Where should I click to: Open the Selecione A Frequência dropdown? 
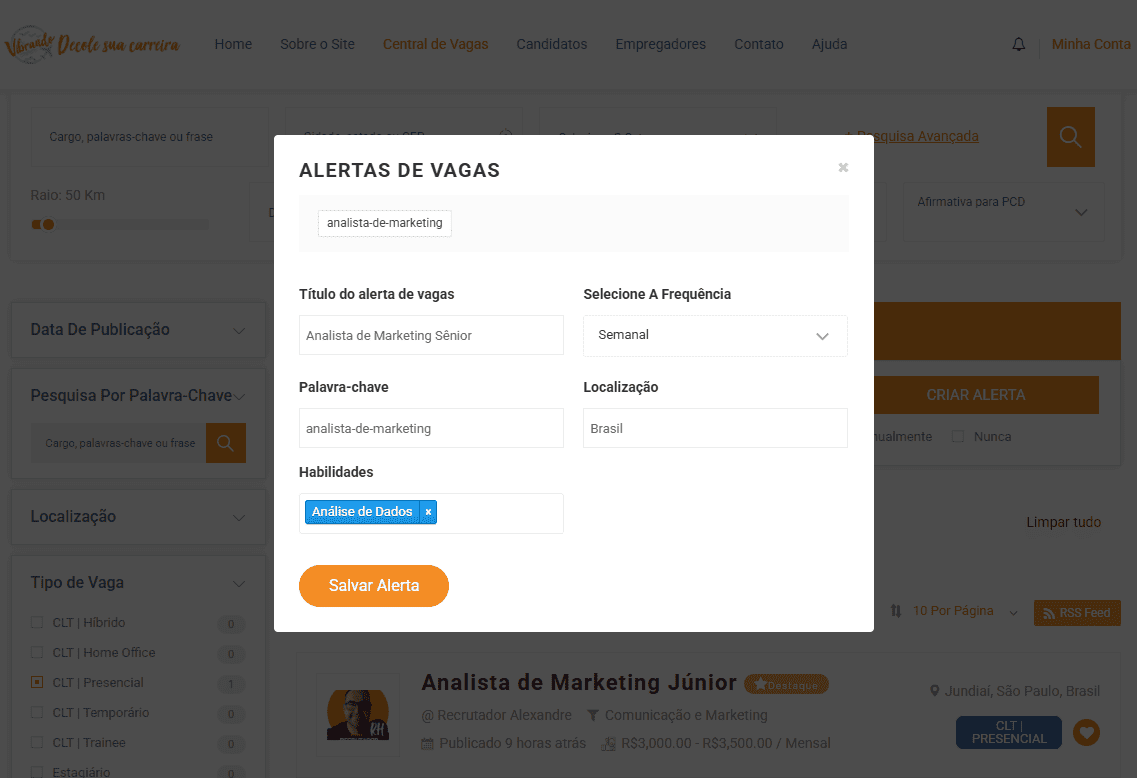click(x=715, y=336)
